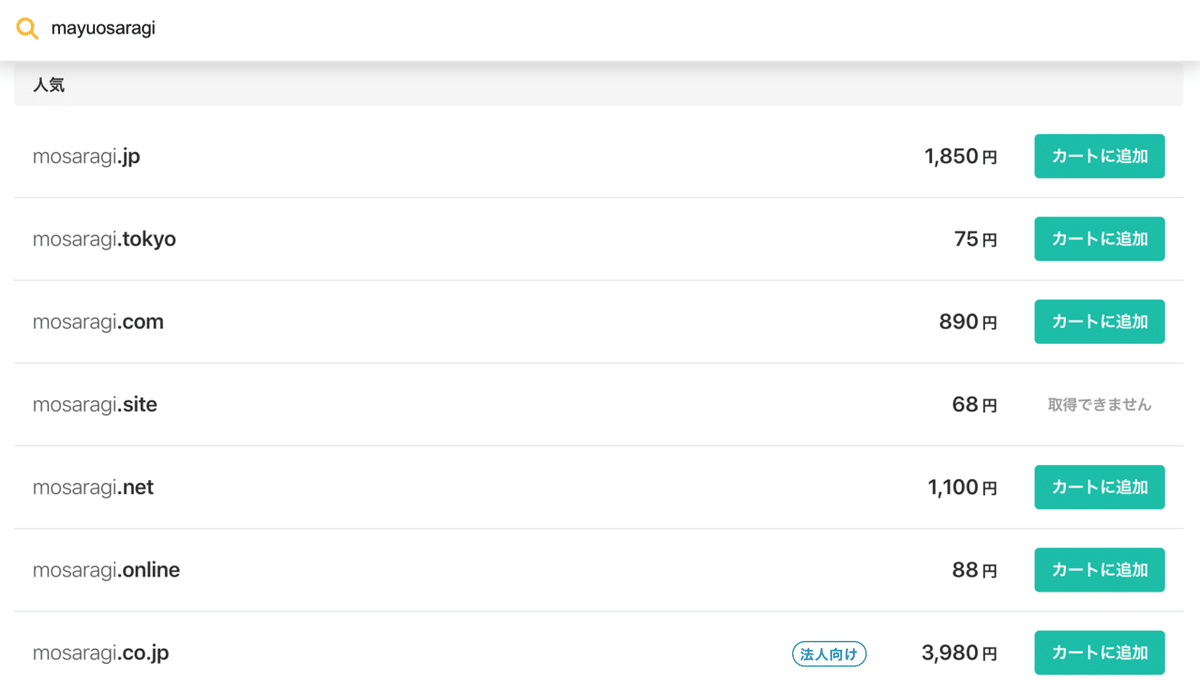This screenshot has width=1200, height=690.
Task: Click the 3,980円 price for .co.jp
Action: 959,654
